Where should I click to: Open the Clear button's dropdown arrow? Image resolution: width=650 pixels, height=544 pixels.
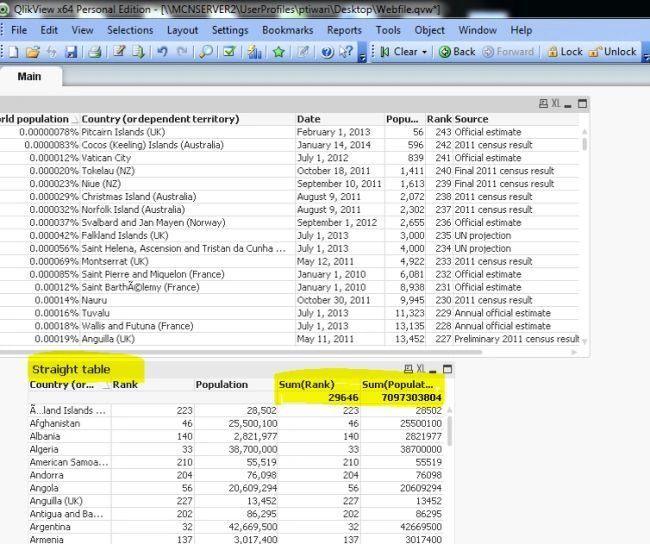[424, 52]
